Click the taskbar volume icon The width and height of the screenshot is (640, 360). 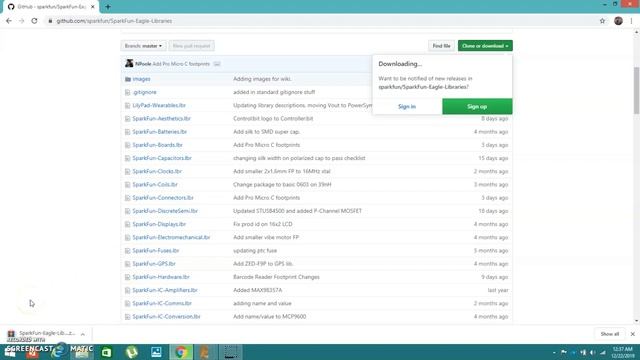593,352
